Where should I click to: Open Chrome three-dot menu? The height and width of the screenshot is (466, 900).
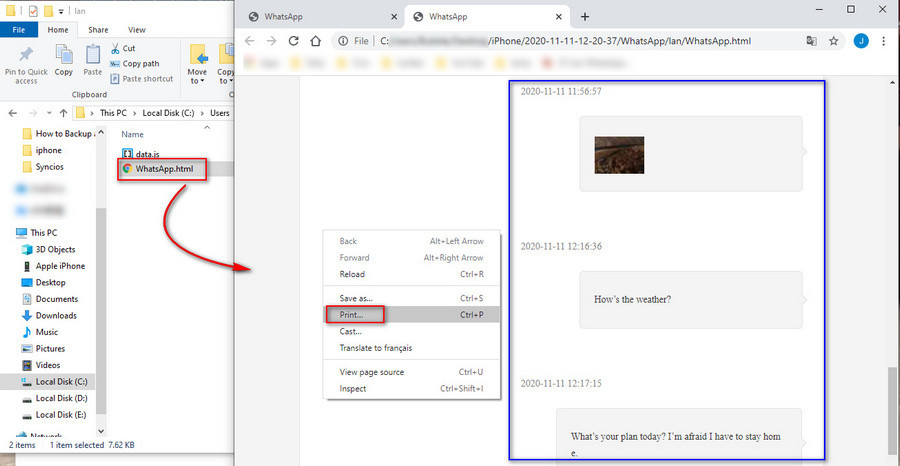pyautogui.click(x=884, y=41)
